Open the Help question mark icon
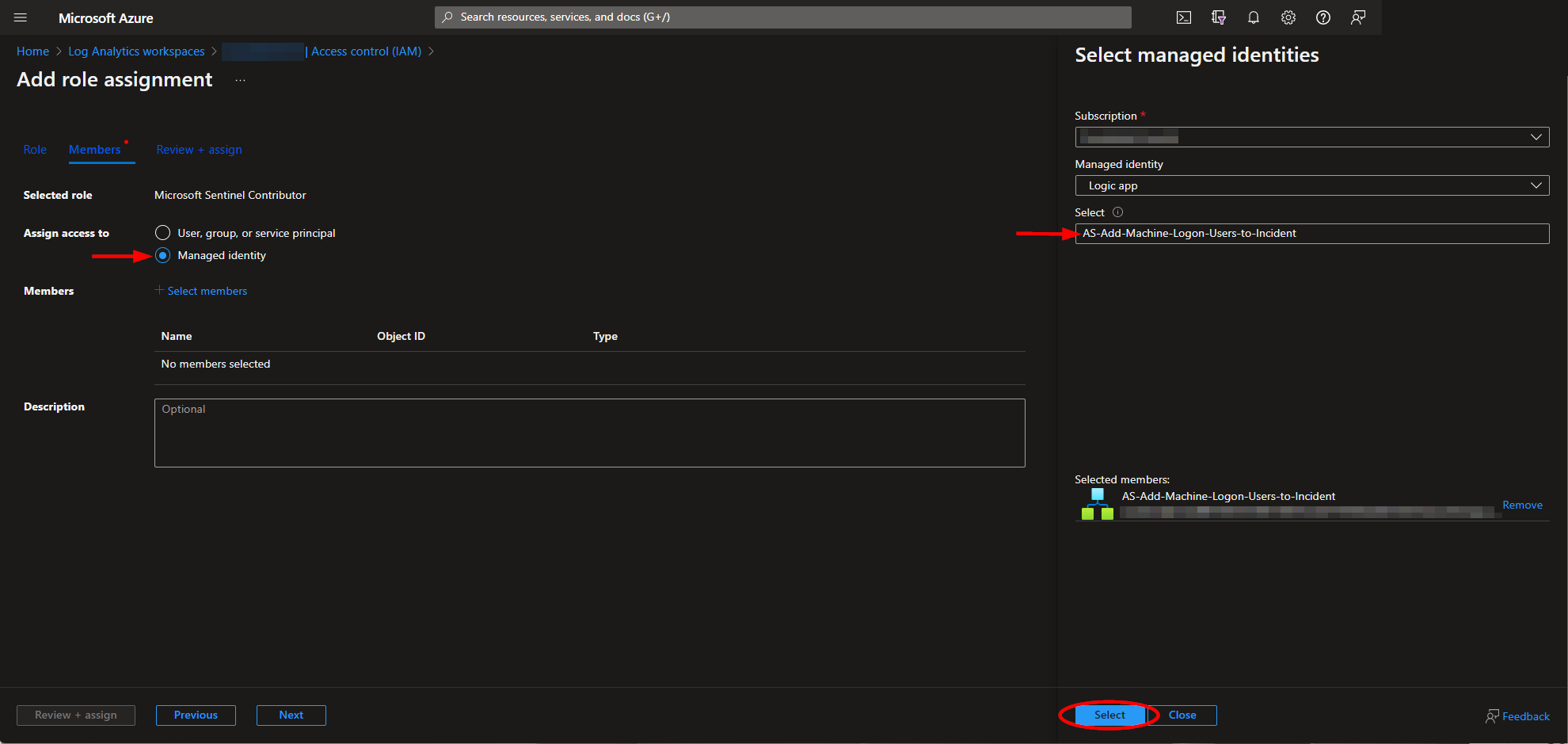Image resolution: width=1568 pixels, height=744 pixels. [x=1323, y=17]
